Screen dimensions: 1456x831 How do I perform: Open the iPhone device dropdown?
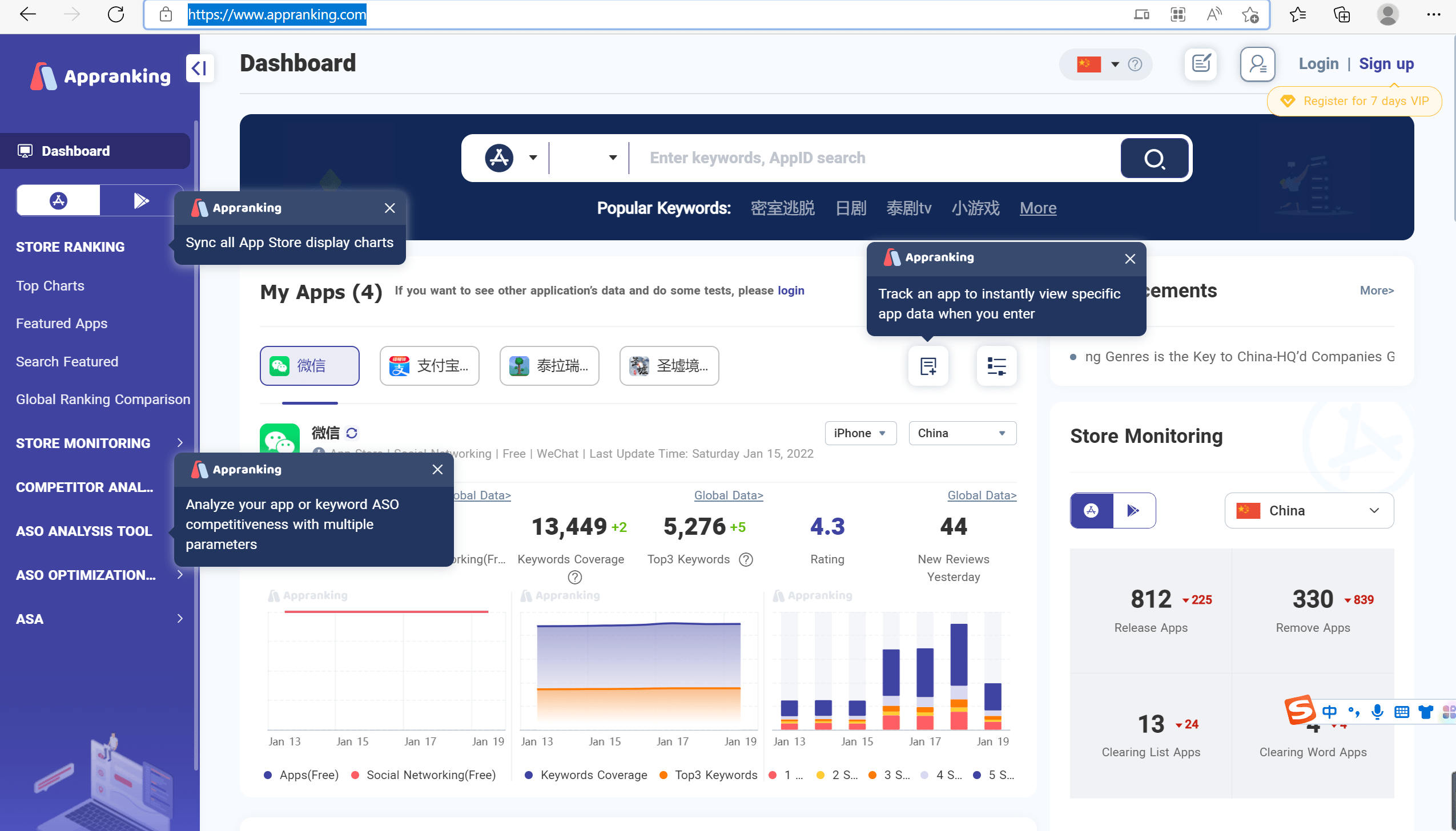(860, 433)
